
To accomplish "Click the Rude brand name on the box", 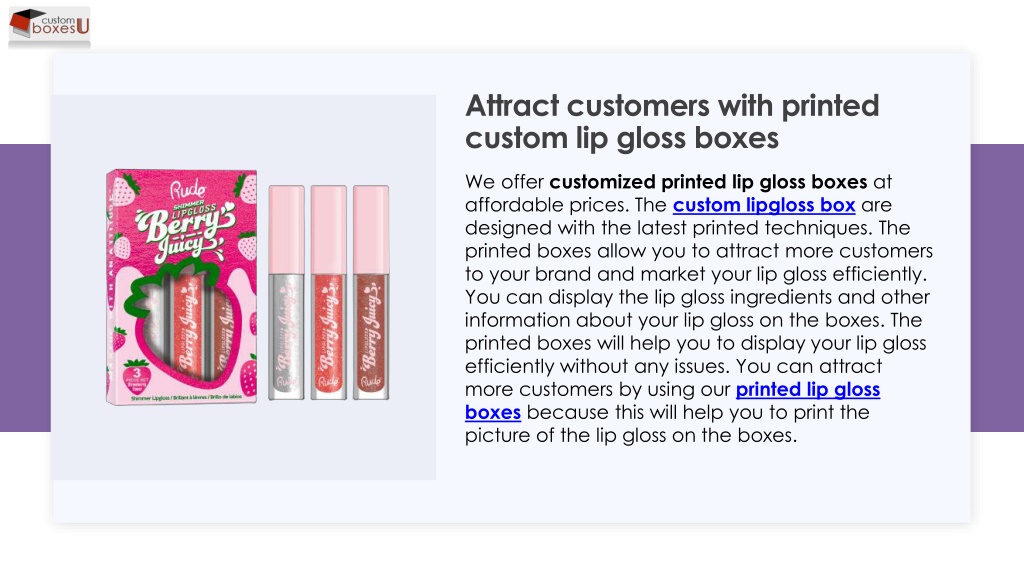I will coord(188,190).
